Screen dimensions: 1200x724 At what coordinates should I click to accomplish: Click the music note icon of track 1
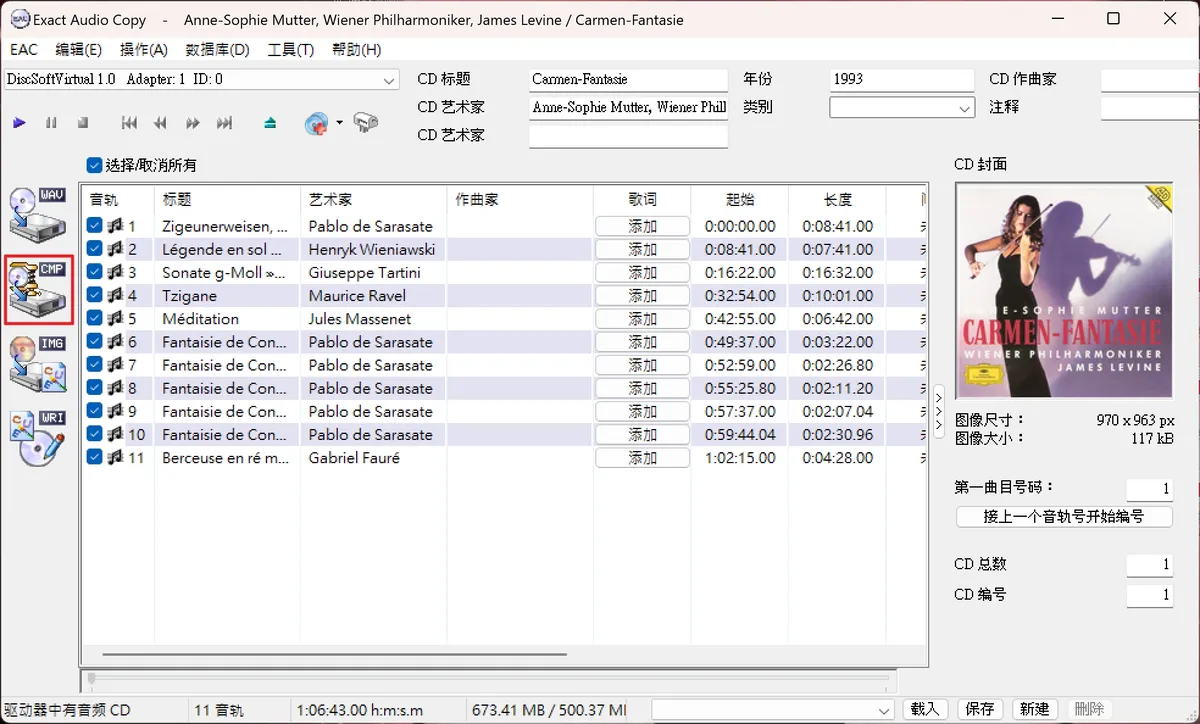click(114, 226)
